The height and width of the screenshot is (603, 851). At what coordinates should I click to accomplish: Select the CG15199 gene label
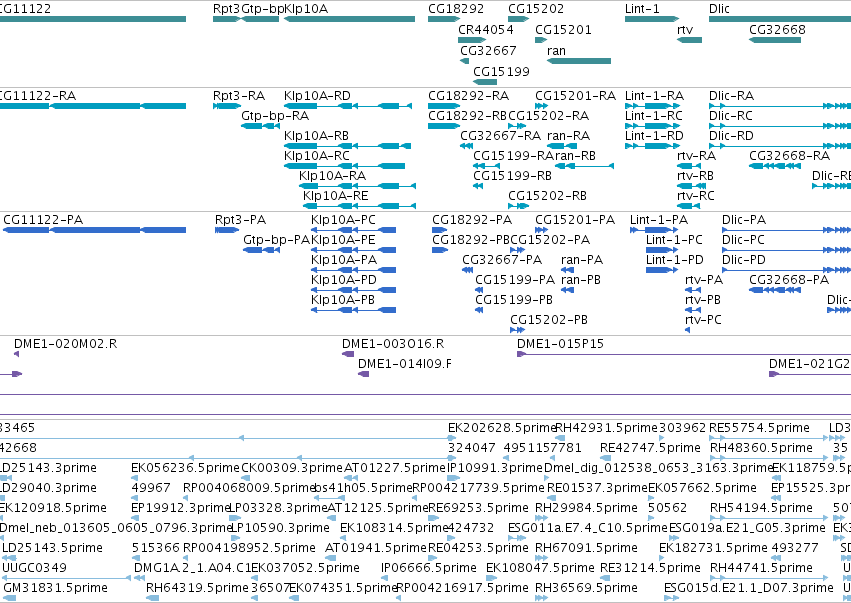[x=501, y=71]
